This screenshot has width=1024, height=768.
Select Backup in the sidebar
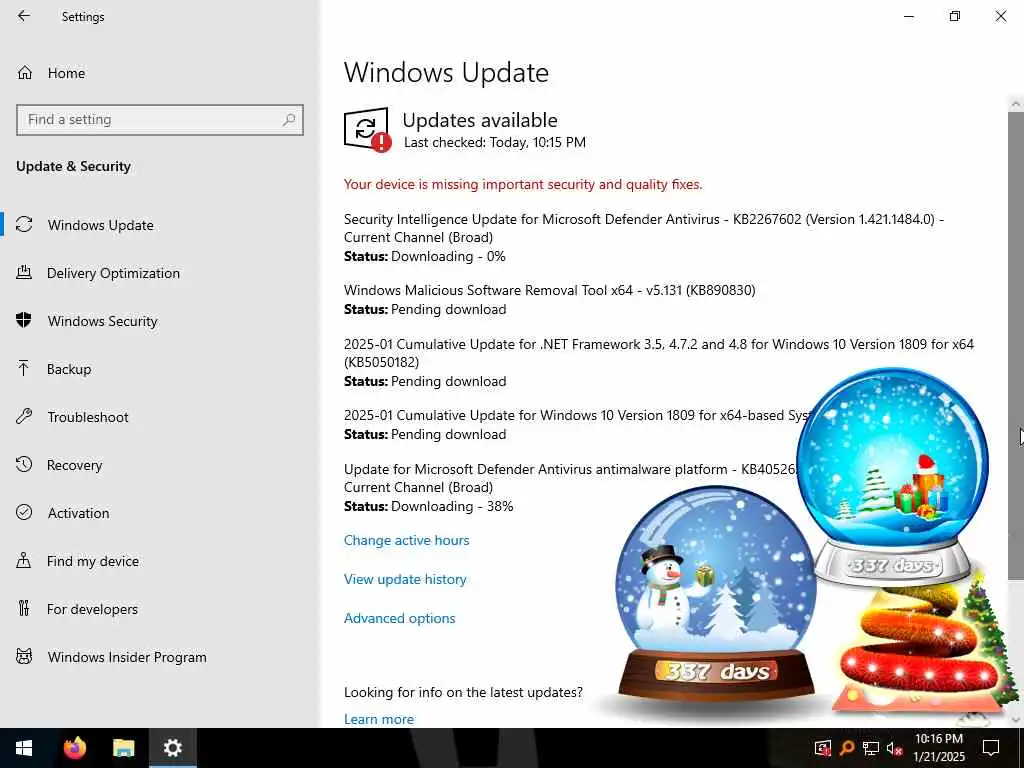[x=160, y=368]
